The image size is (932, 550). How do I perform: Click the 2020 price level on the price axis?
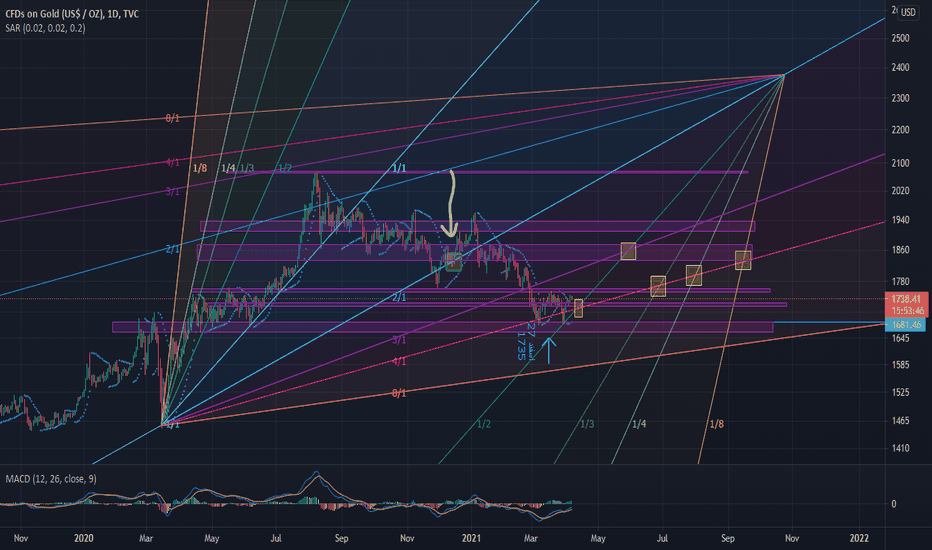point(900,191)
